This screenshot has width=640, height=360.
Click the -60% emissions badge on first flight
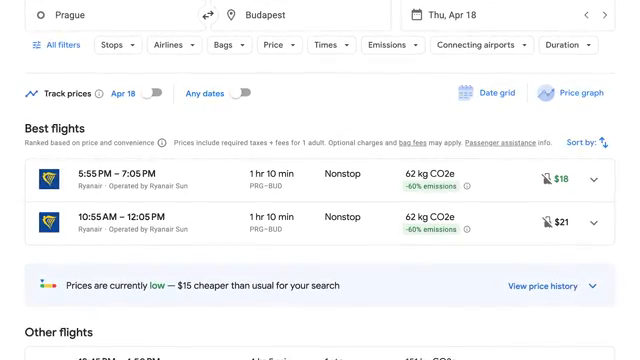431,186
